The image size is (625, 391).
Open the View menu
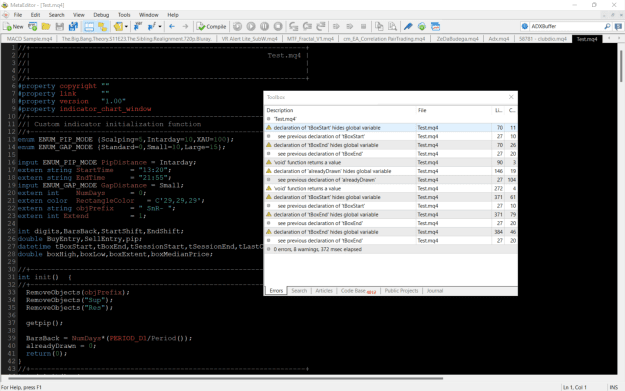(79, 15)
